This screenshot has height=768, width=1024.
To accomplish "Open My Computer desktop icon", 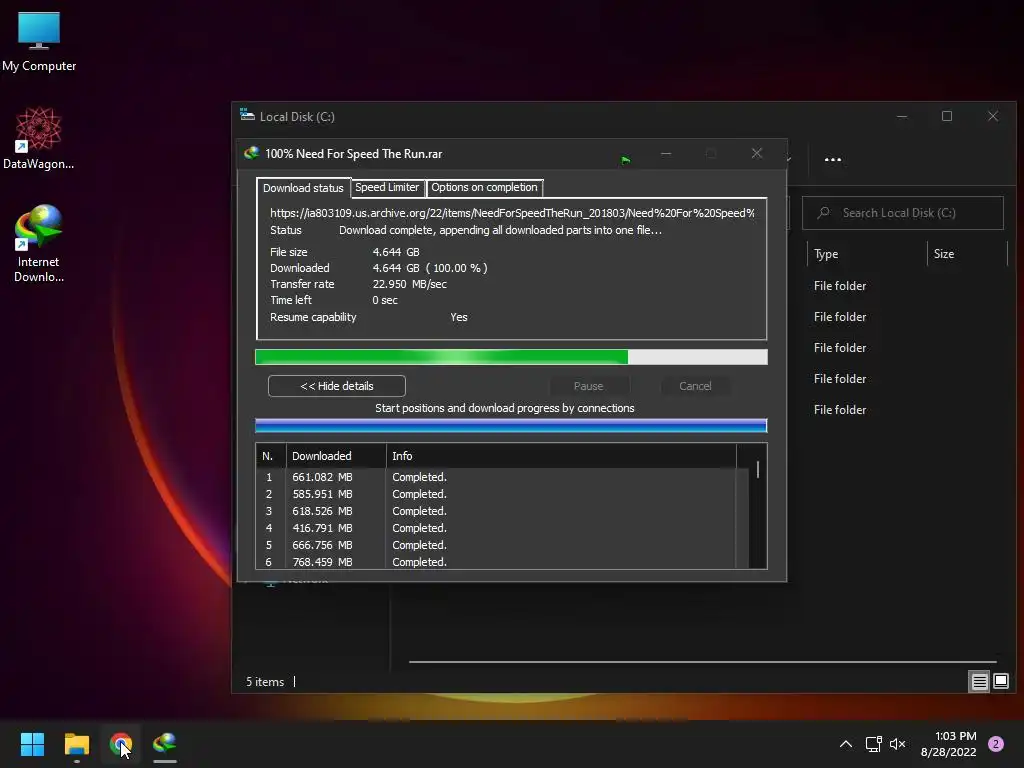I will pos(39,41).
